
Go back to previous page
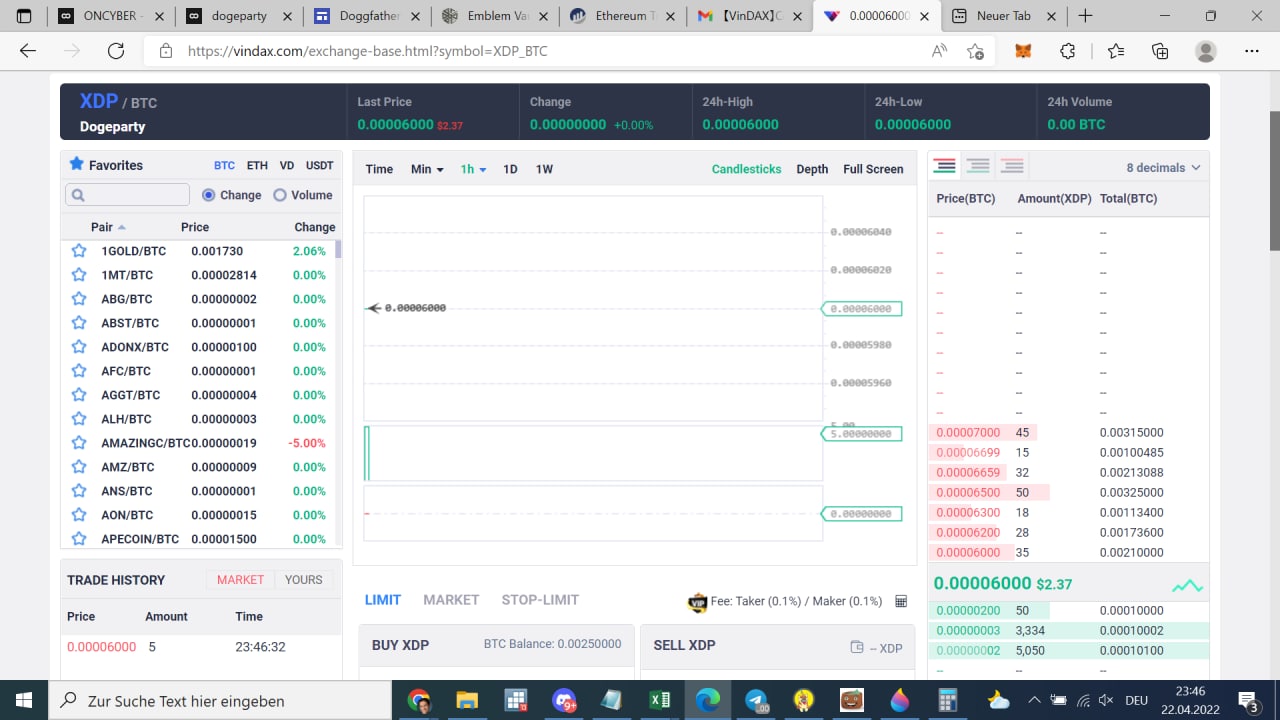pyautogui.click(x=28, y=51)
